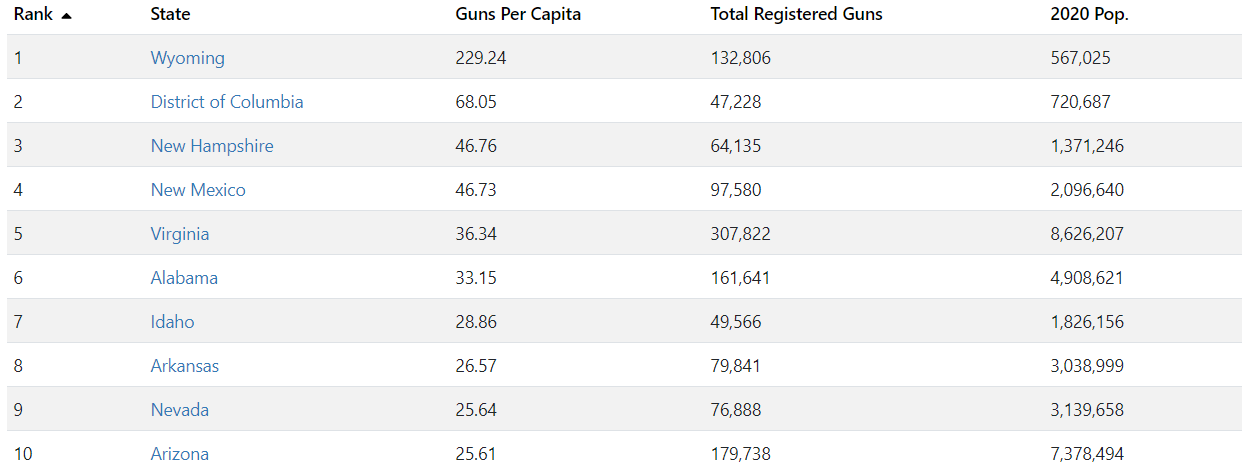Click the Rank sort arrow icon
This screenshot has height=474, width=1247.
66,16
